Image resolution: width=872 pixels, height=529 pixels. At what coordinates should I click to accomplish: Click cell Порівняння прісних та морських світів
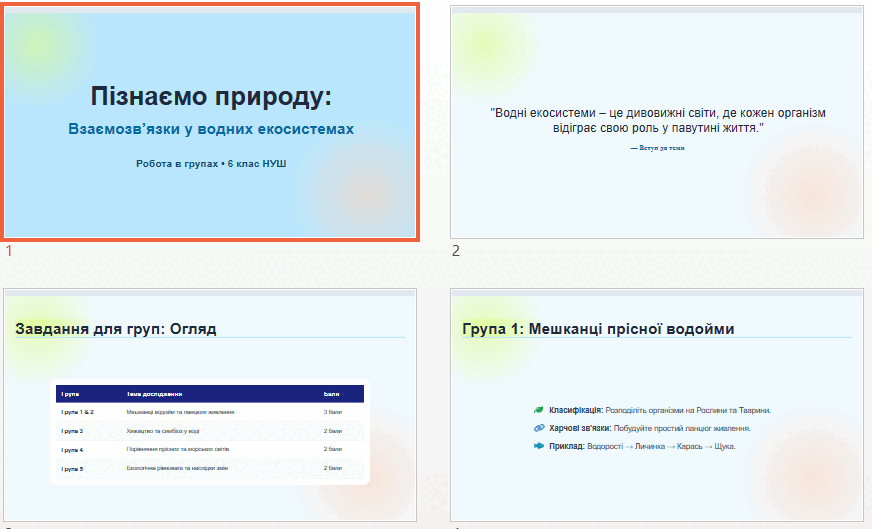(177, 449)
